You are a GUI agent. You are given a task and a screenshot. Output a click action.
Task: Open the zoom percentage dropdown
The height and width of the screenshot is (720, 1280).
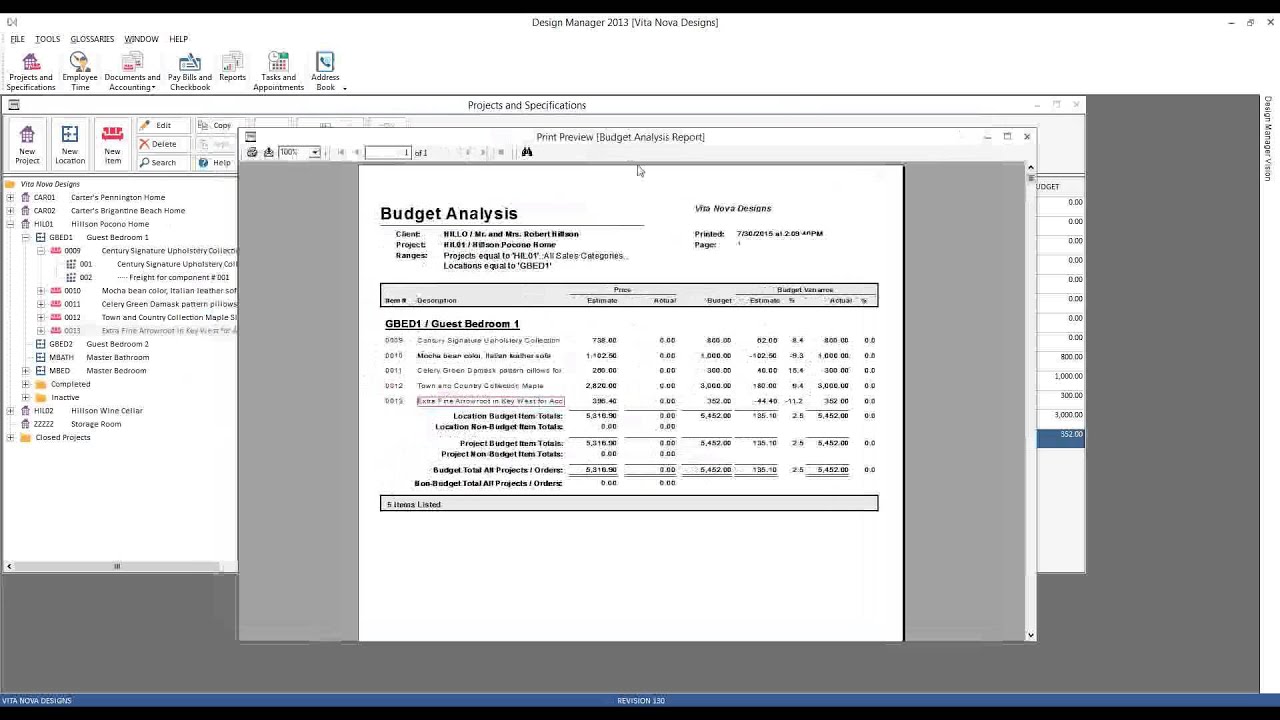point(314,152)
